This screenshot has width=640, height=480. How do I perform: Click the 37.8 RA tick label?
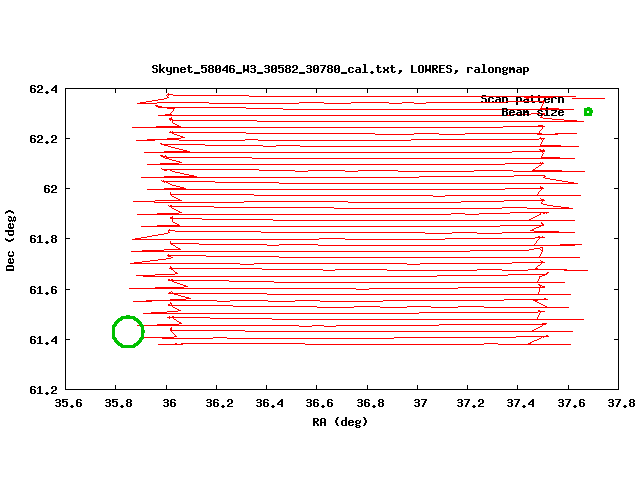tap(621, 403)
